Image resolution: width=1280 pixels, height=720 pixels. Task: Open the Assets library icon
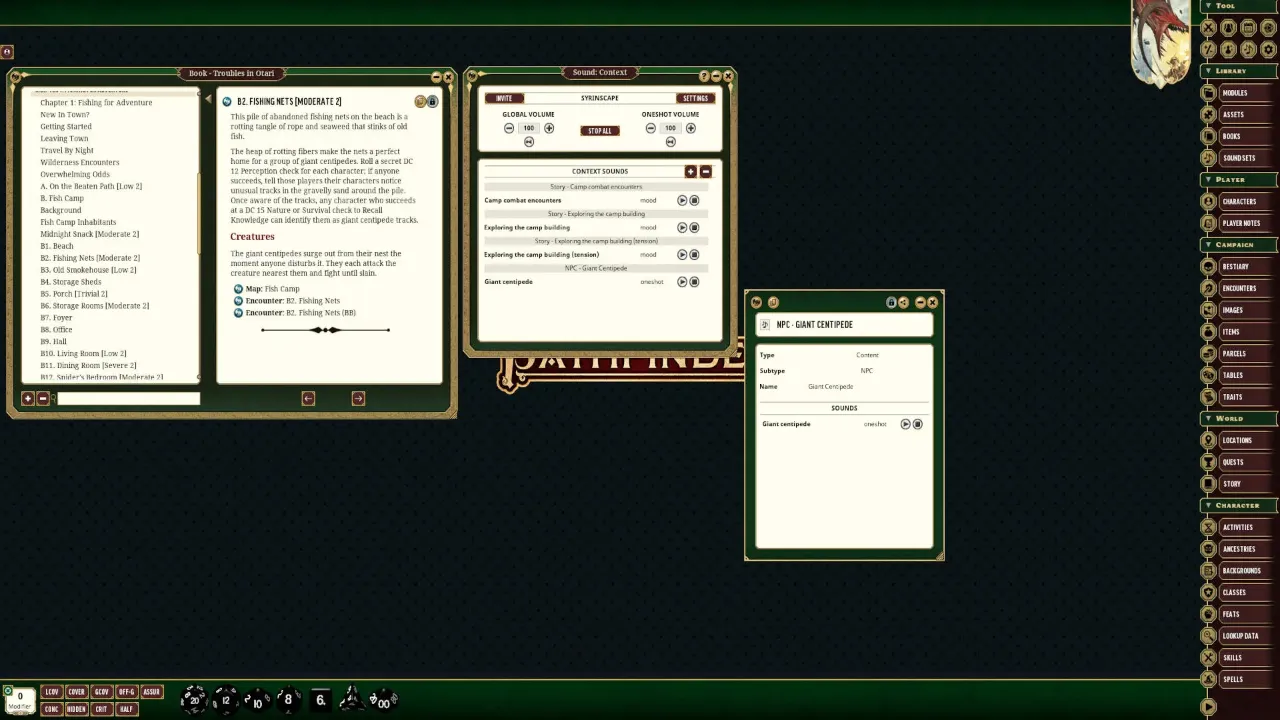click(x=1209, y=115)
